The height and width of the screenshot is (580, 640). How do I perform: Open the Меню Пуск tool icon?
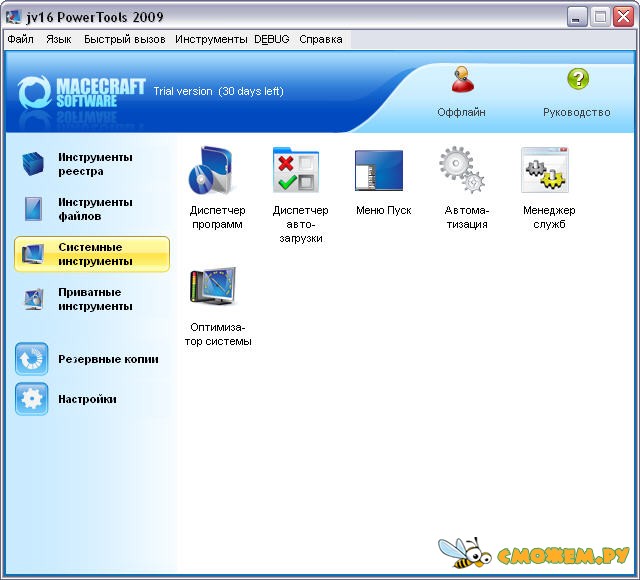click(x=379, y=170)
